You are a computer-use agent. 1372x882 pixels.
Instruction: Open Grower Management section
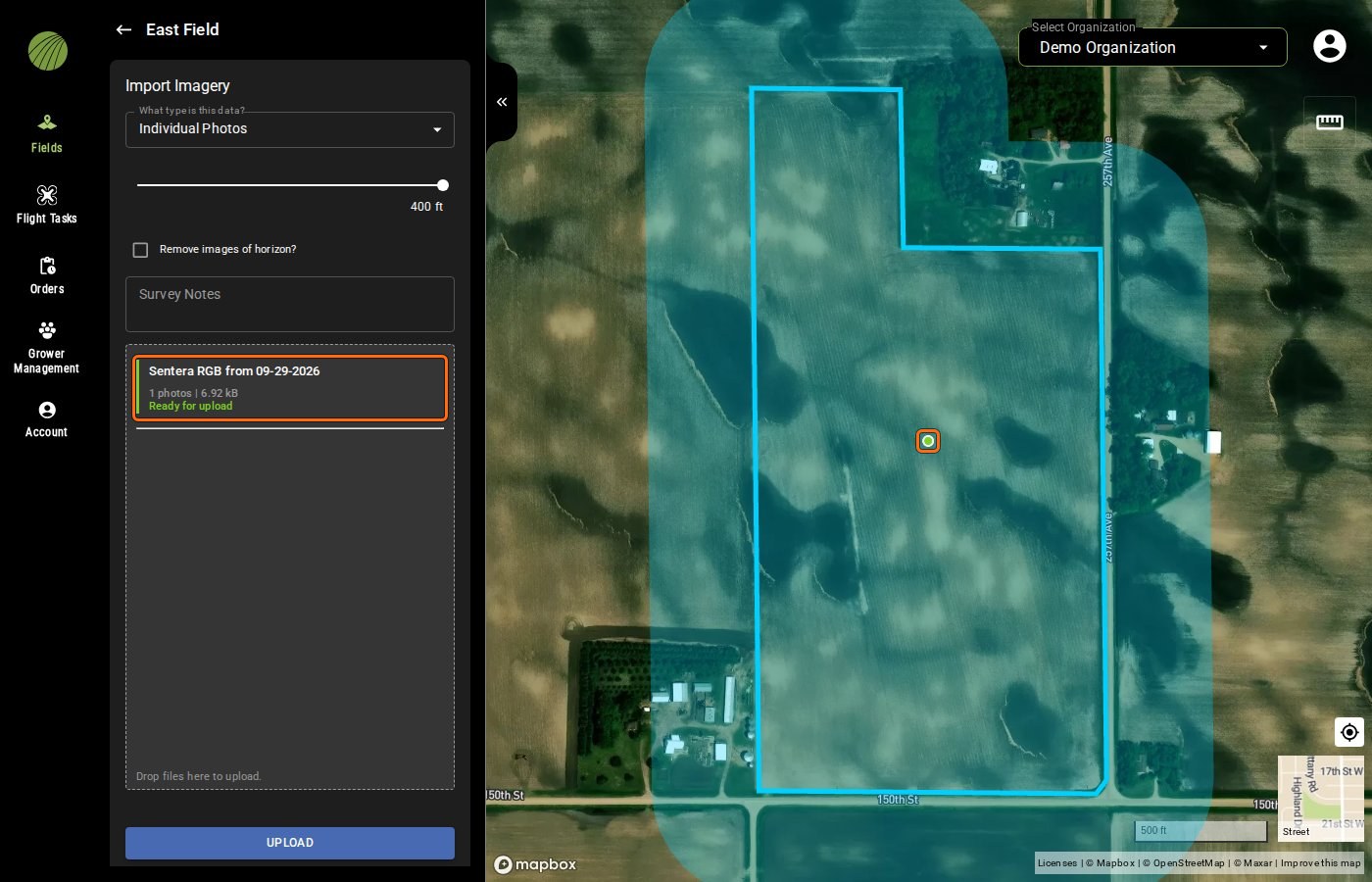click(46, 347)
